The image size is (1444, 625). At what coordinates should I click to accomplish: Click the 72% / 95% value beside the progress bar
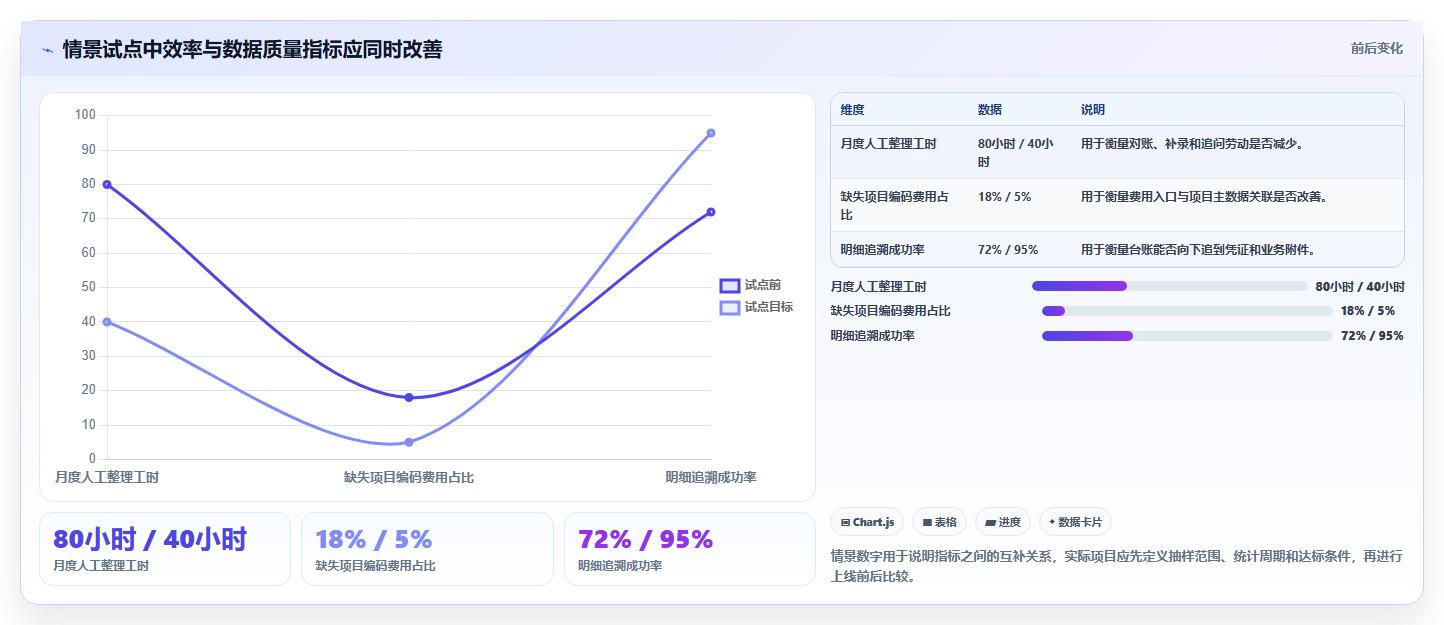click(1372, 336)
